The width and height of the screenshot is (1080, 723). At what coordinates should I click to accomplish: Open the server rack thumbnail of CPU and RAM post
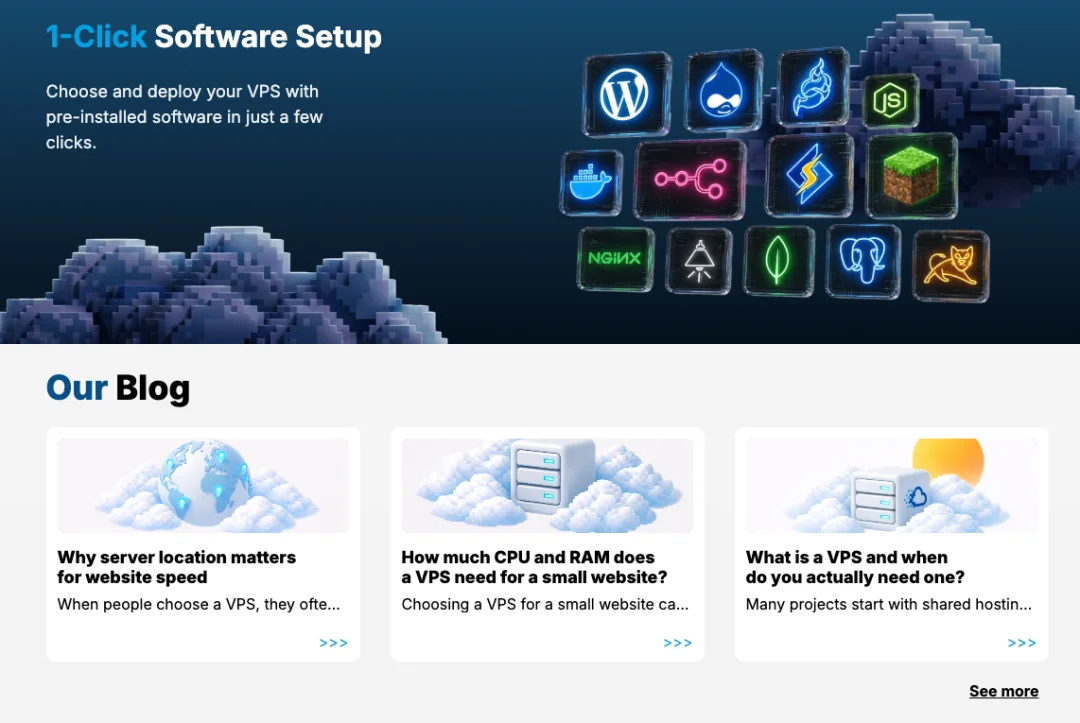(548, 485)
